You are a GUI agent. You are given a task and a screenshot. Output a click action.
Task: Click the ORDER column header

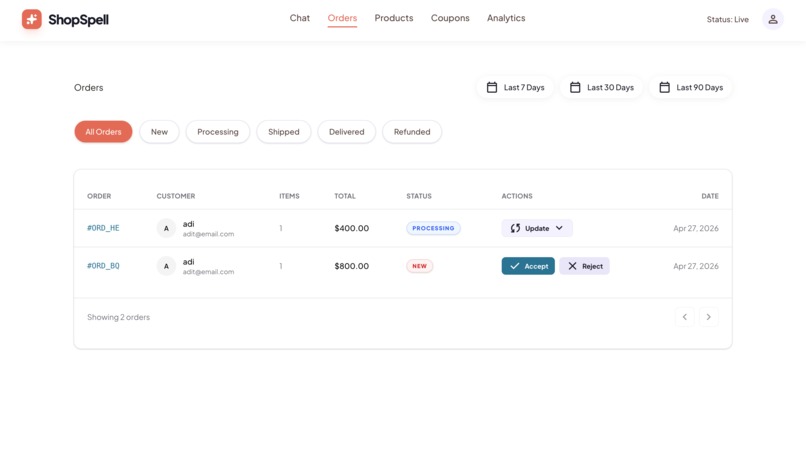click(99, 196)
